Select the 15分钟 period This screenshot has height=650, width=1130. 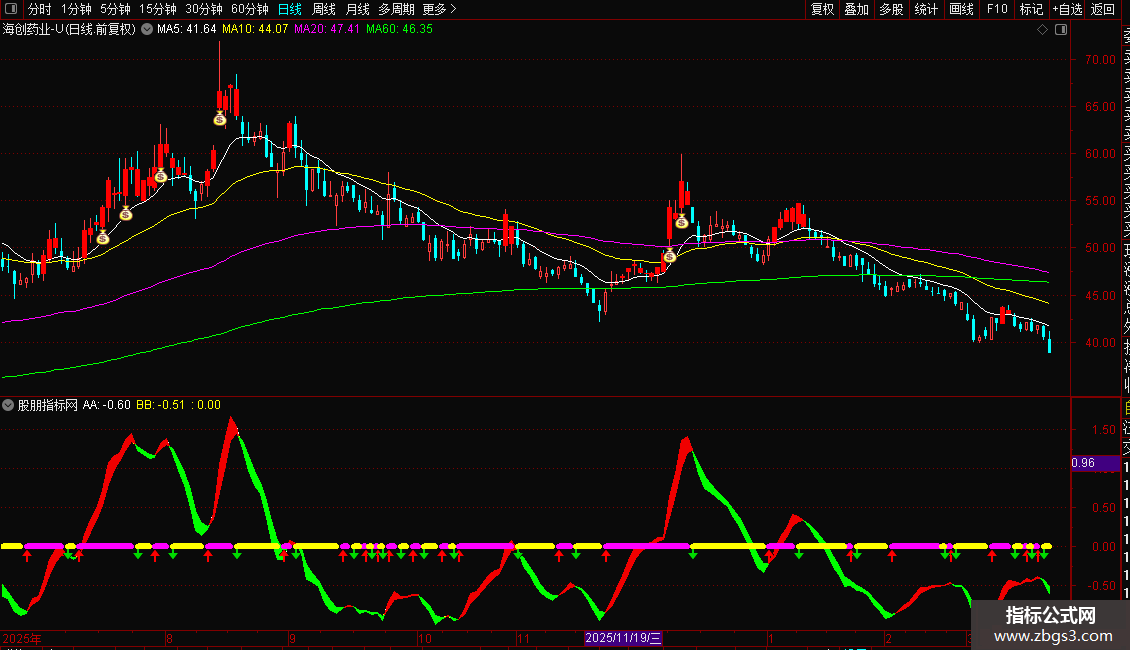point(158,9)
